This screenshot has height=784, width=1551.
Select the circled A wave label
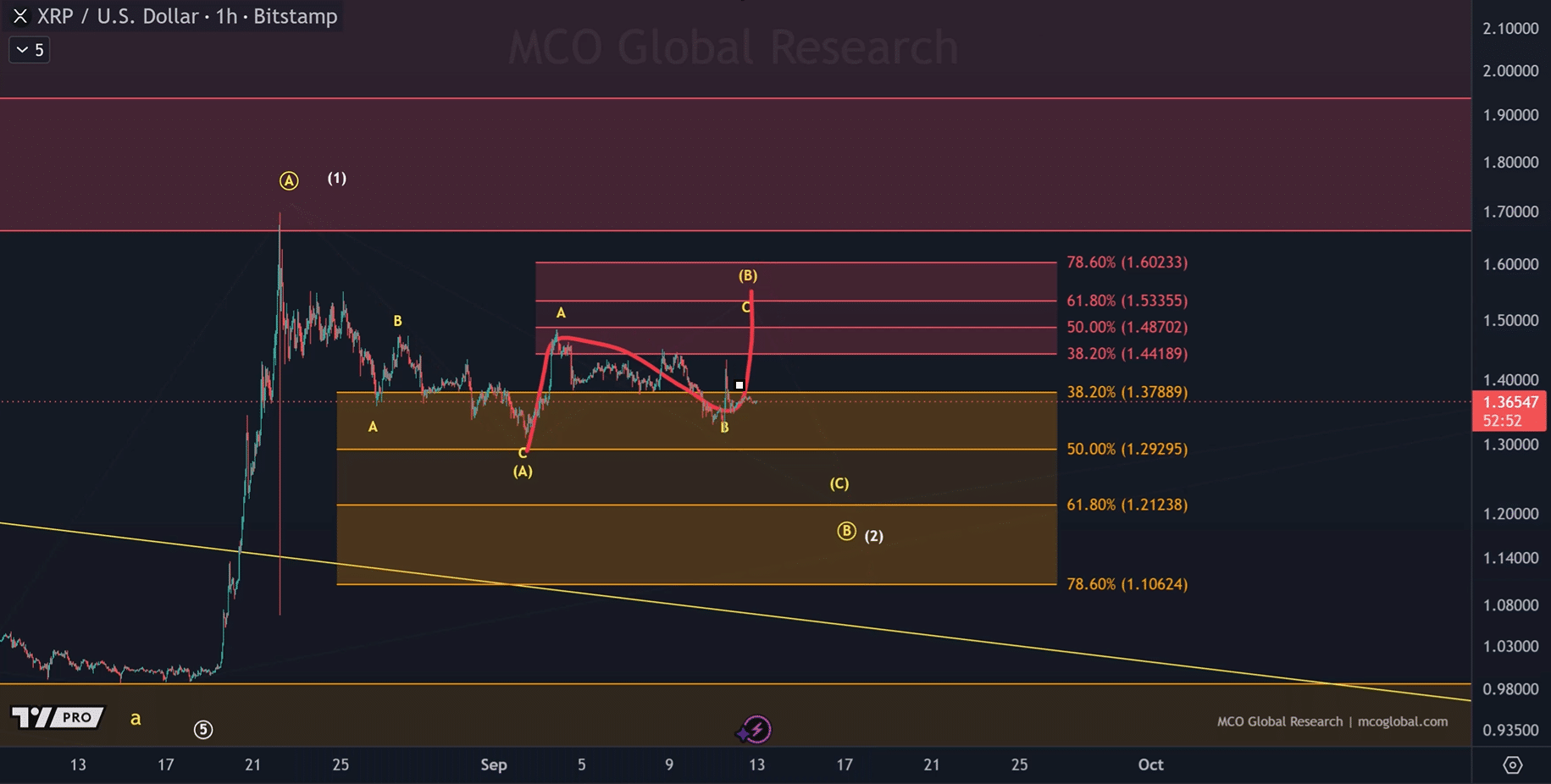point(289,180)
